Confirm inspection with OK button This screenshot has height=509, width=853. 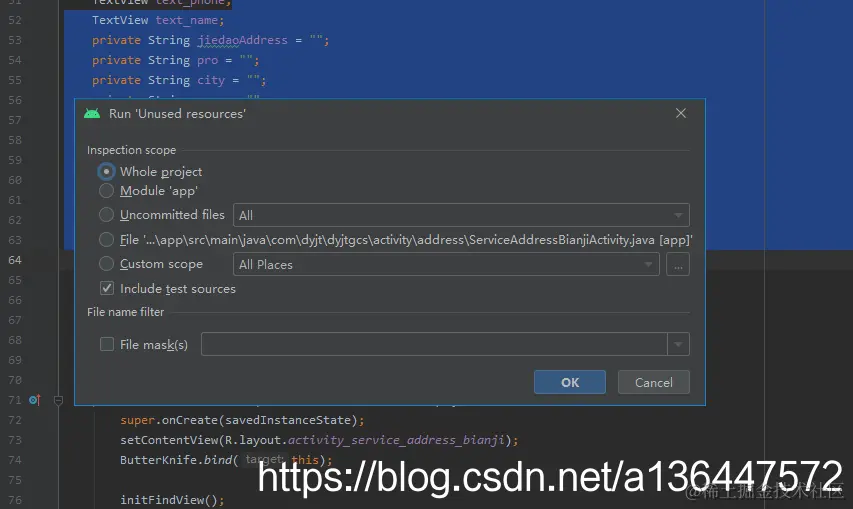point(570,382)
